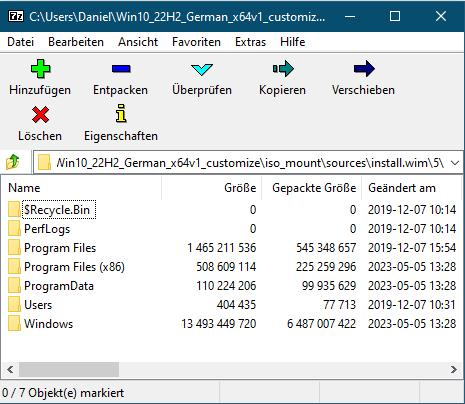Click packed size 99 935 629
Image resolution: width=465 pixels, height=404 pixels.
[x=329, y=286]
